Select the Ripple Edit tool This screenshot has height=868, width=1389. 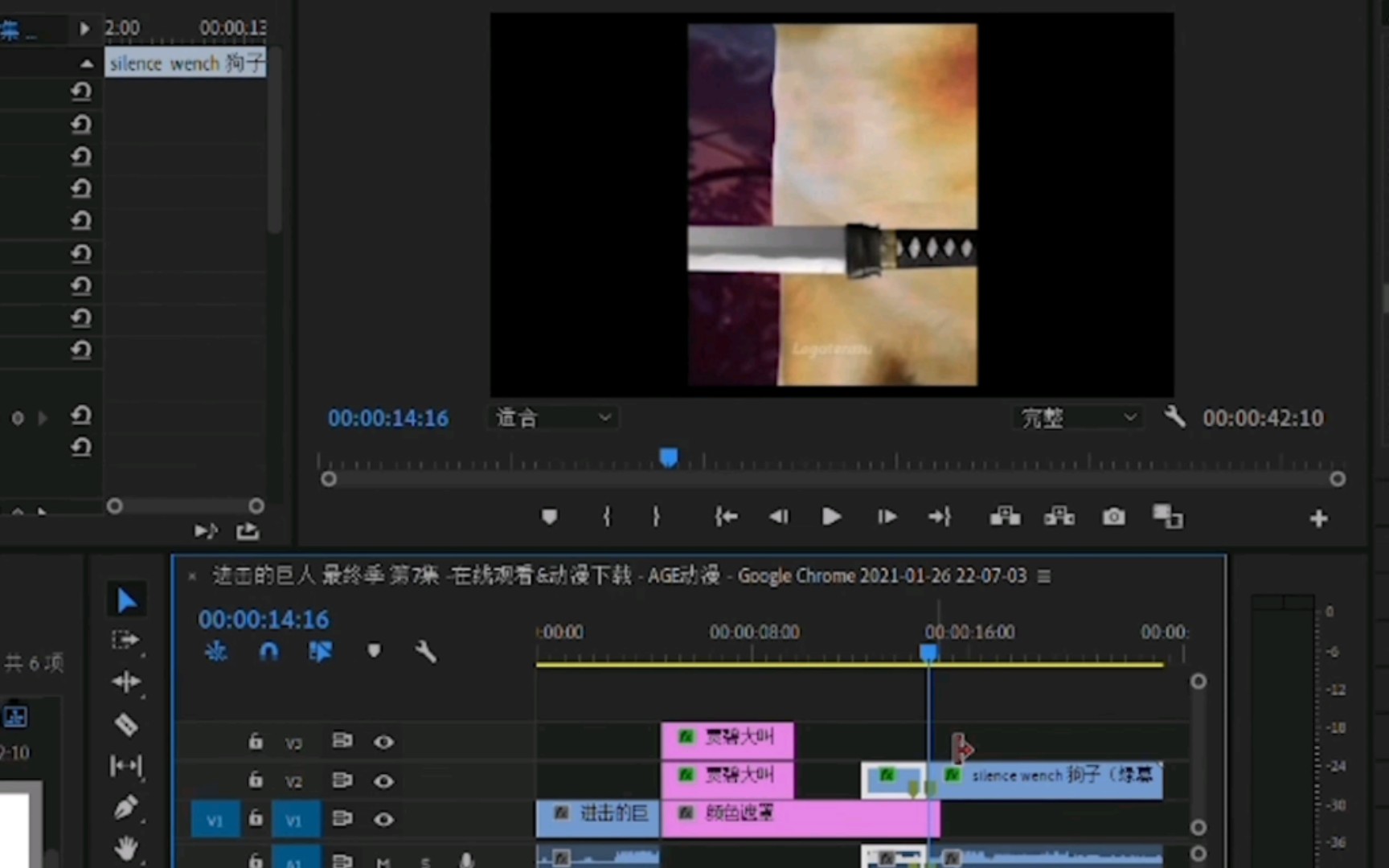126,682
